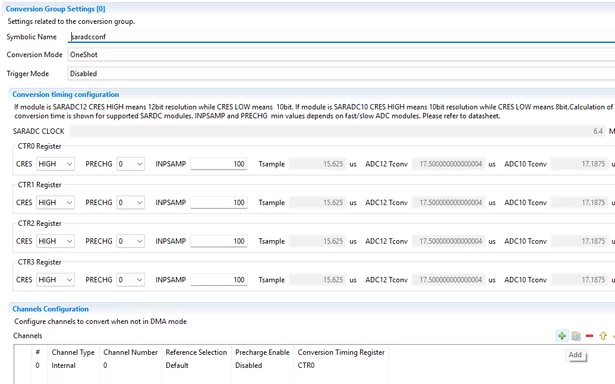Open the CTR0 PRECHG dropdown
The height and width of the screenshot is (384, 615).
pos(131,164)
